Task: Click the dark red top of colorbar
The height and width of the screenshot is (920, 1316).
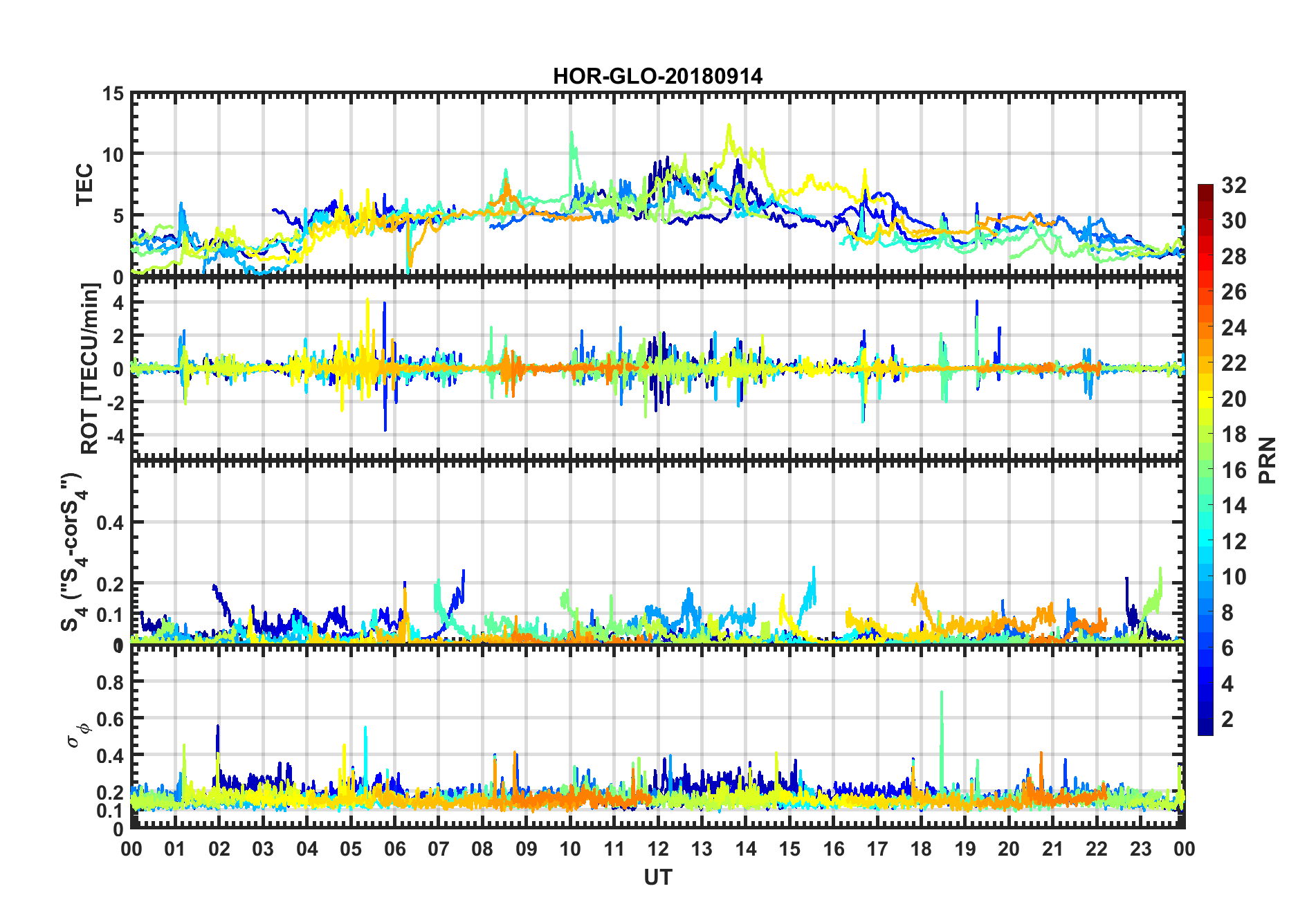Action: pos(1205,189)
